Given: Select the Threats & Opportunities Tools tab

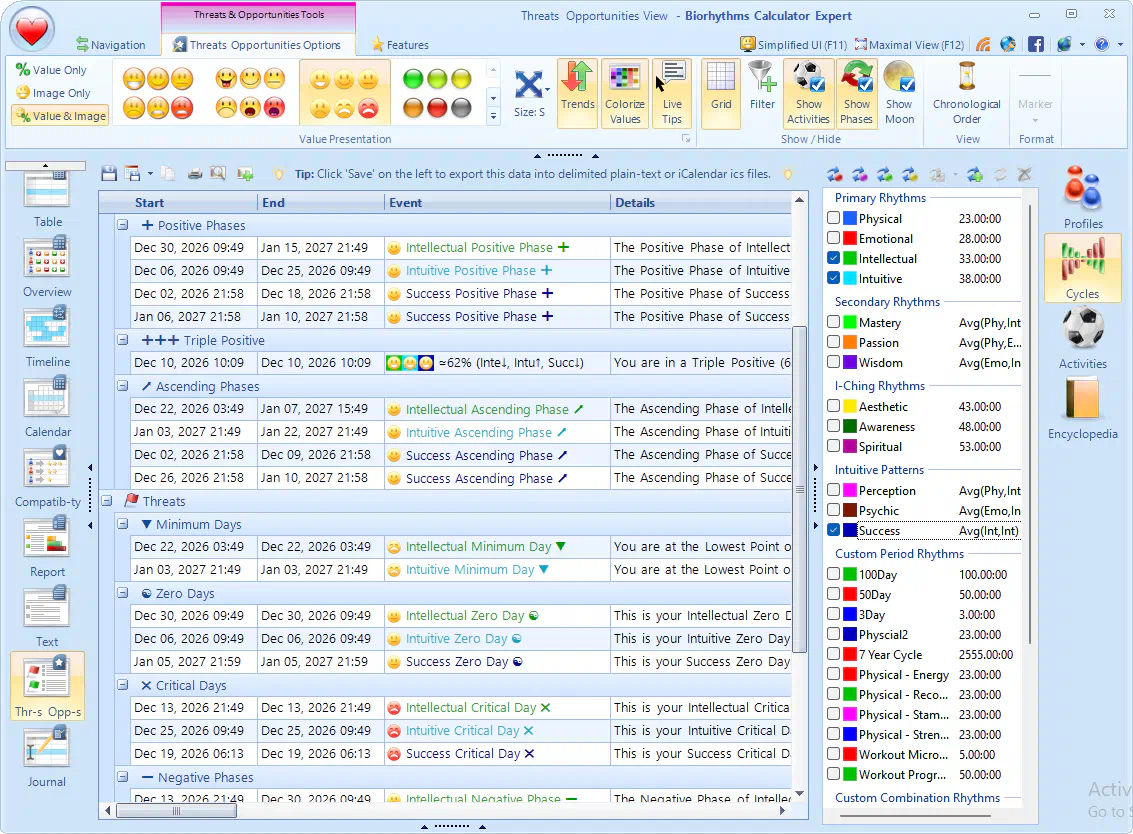Looking at the screenshot, I should [x=259, y=14].
